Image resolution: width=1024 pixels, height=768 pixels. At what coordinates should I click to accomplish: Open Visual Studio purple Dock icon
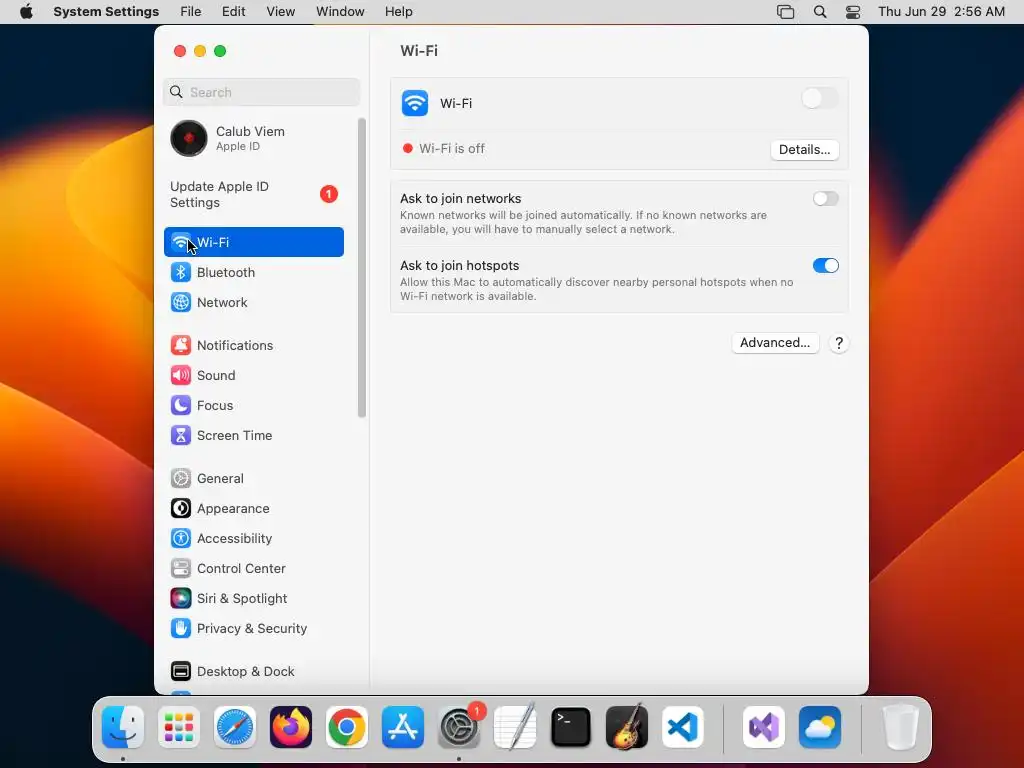pos(764,727)
